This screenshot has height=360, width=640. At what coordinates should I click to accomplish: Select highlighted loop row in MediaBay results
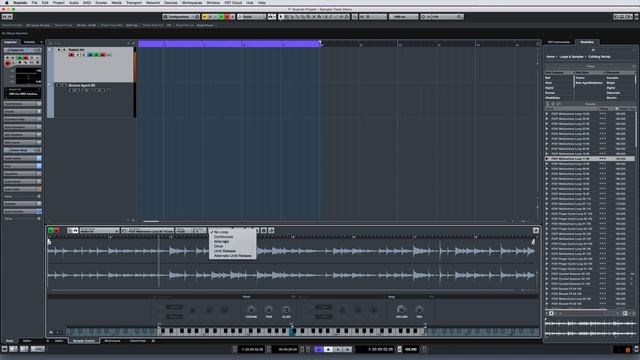(x=590, y=159)
